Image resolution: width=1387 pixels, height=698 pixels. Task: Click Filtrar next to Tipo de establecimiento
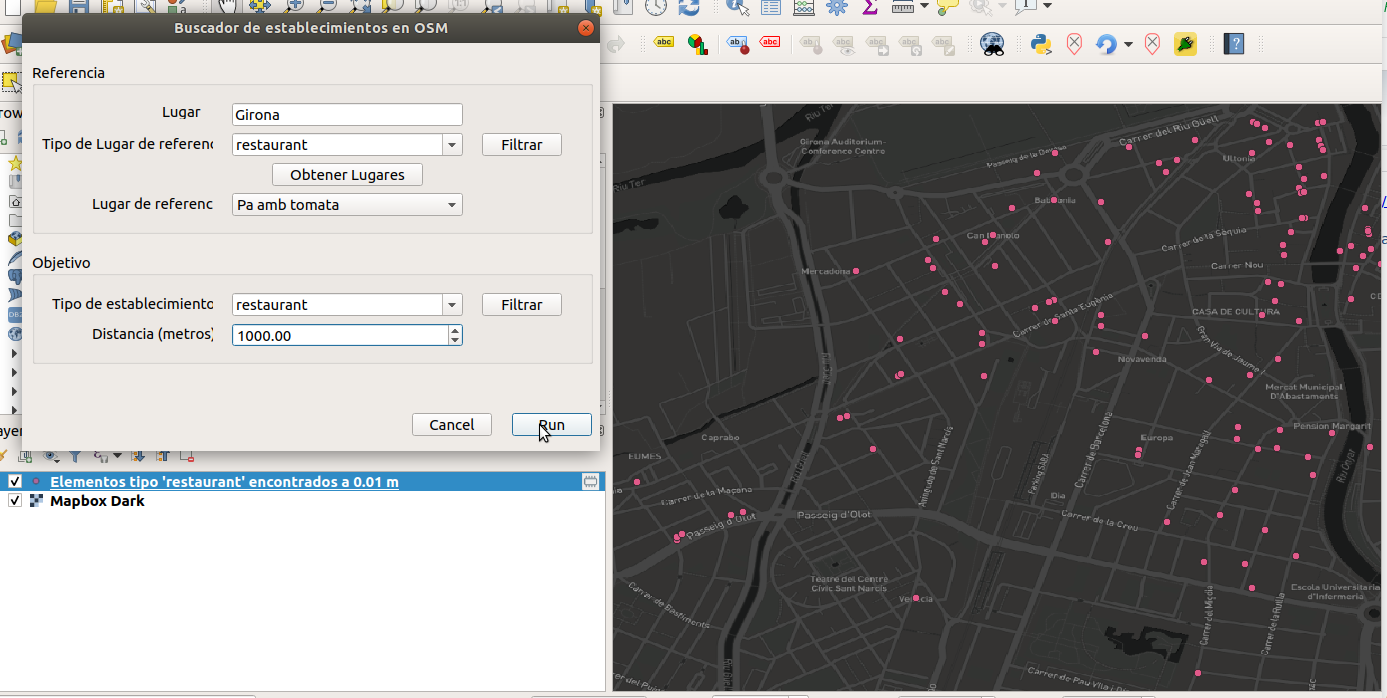521,305
